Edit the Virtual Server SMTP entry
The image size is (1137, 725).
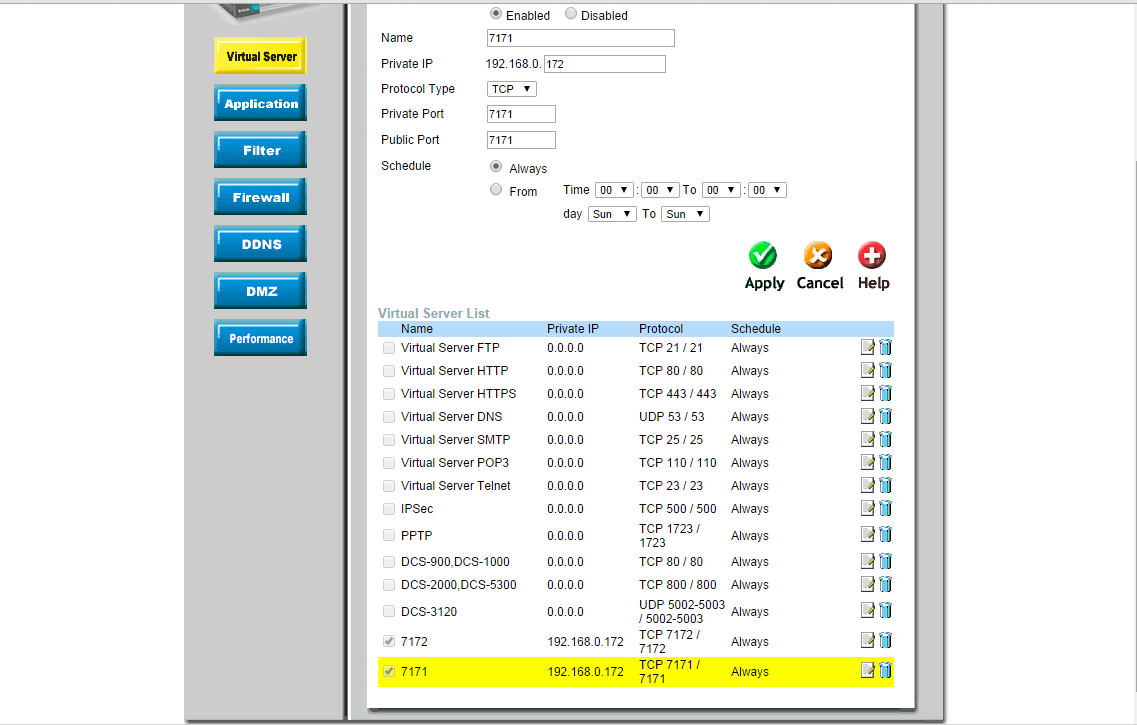867,439
